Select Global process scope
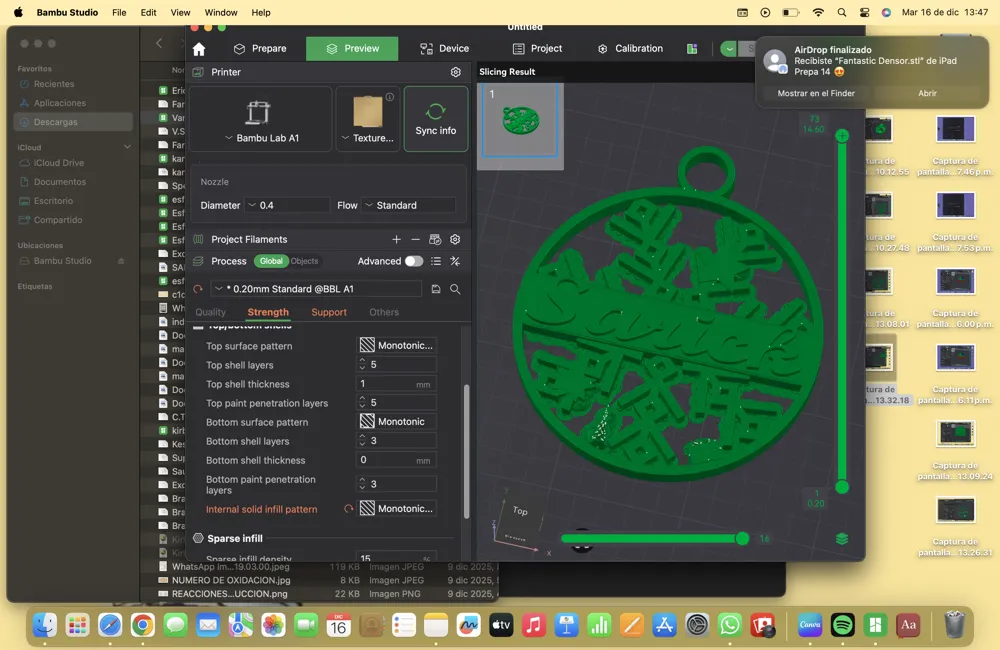Screen dimensions: 1000x650 pos(270,261)
